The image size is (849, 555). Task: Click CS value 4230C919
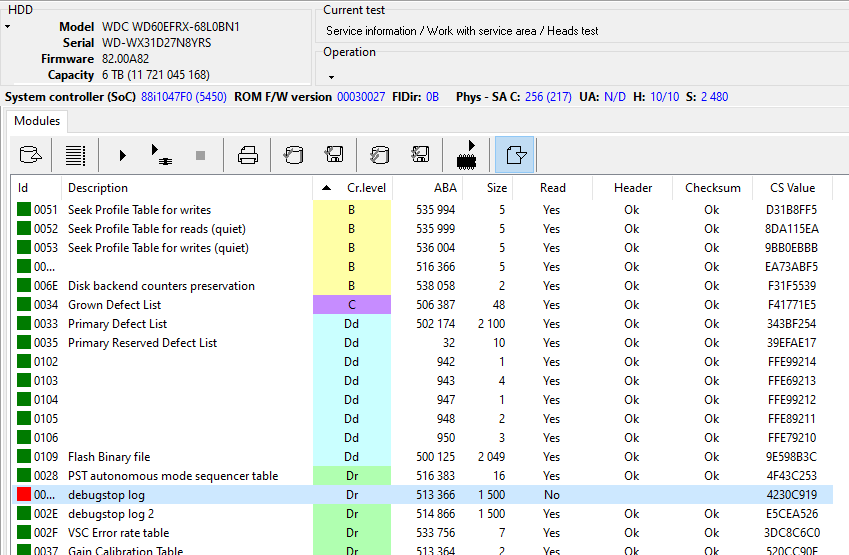pyautogui.click(x=792, y=494)
